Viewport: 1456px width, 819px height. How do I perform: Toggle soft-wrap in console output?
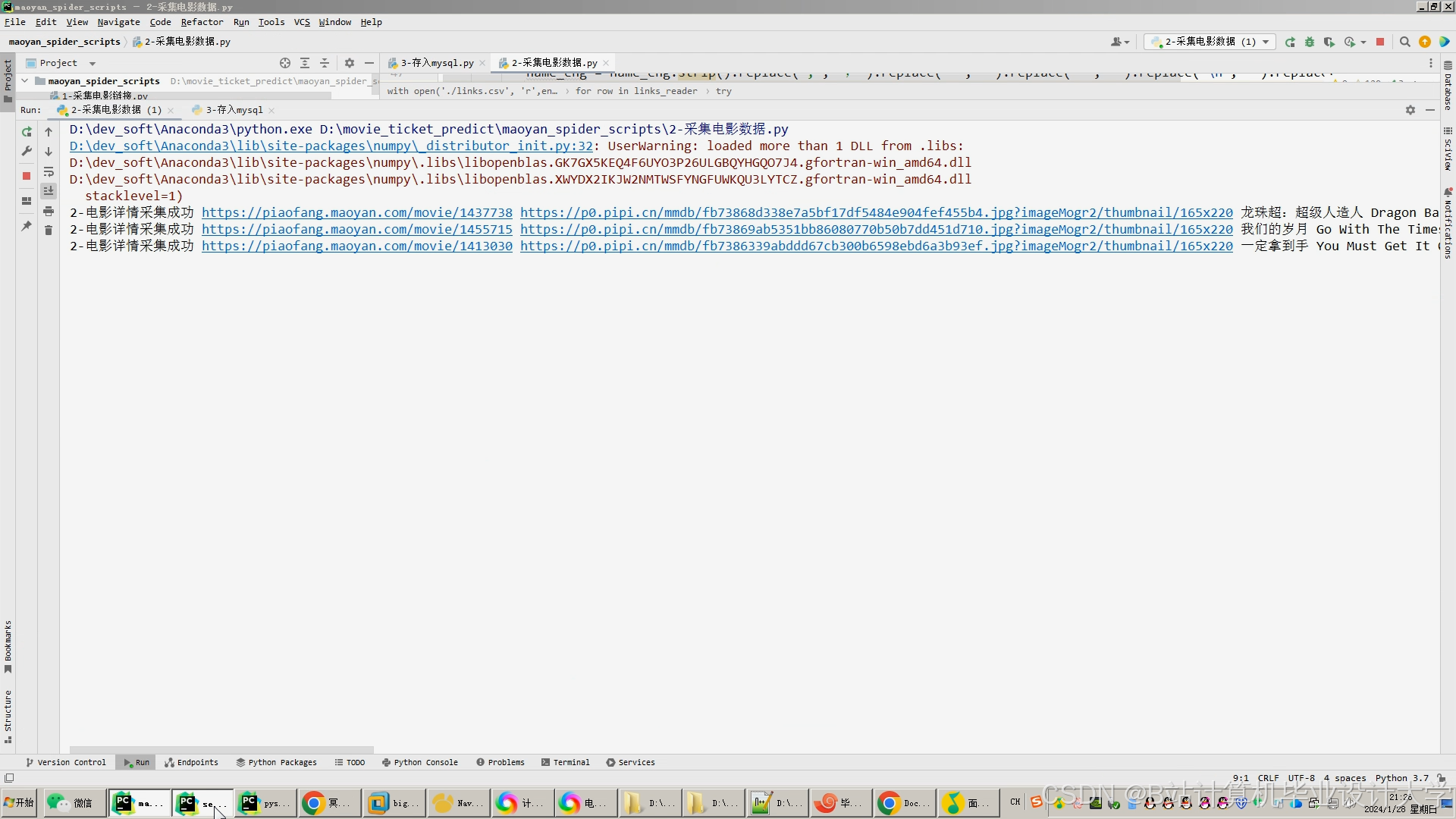[x=49, y=171]
